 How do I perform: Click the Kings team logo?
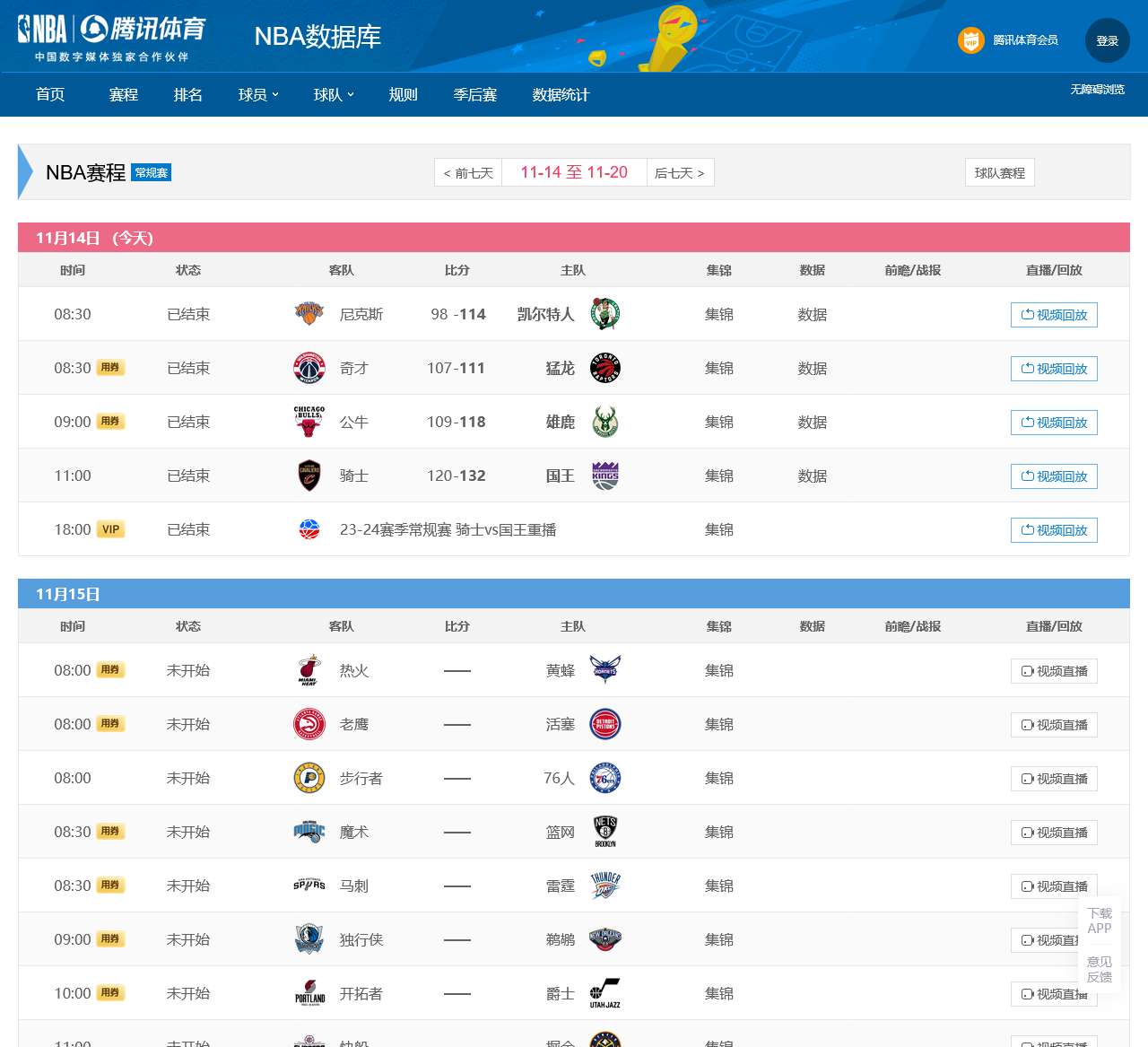605,476
